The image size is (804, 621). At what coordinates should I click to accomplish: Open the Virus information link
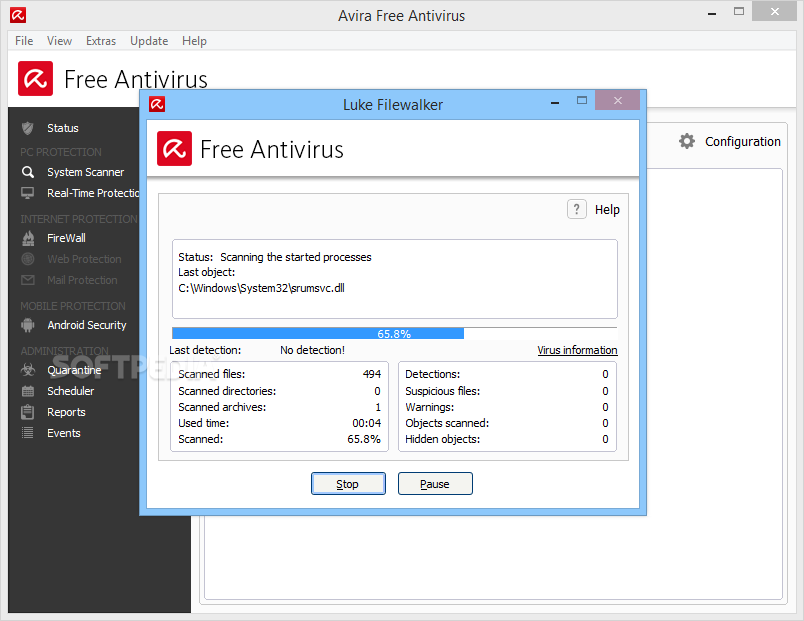pos(577,350)
